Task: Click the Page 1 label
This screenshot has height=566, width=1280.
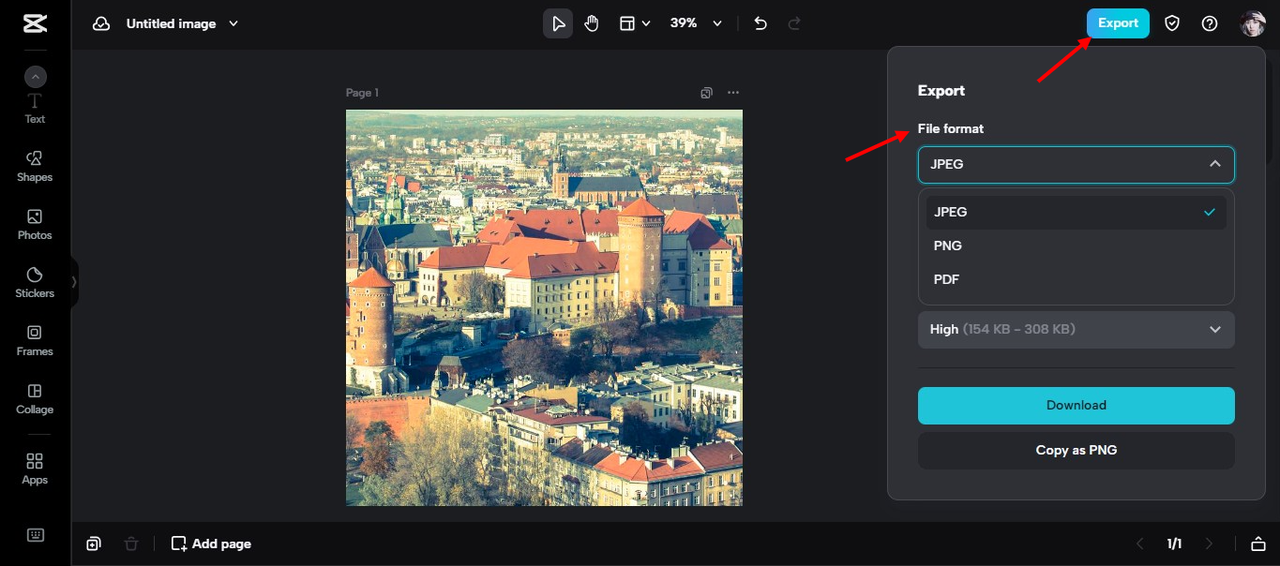Action: click(x=362, y=93)
